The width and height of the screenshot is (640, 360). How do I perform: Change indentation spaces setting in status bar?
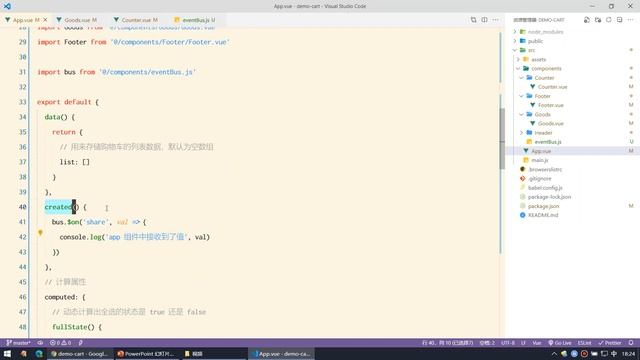pos(487,343)
